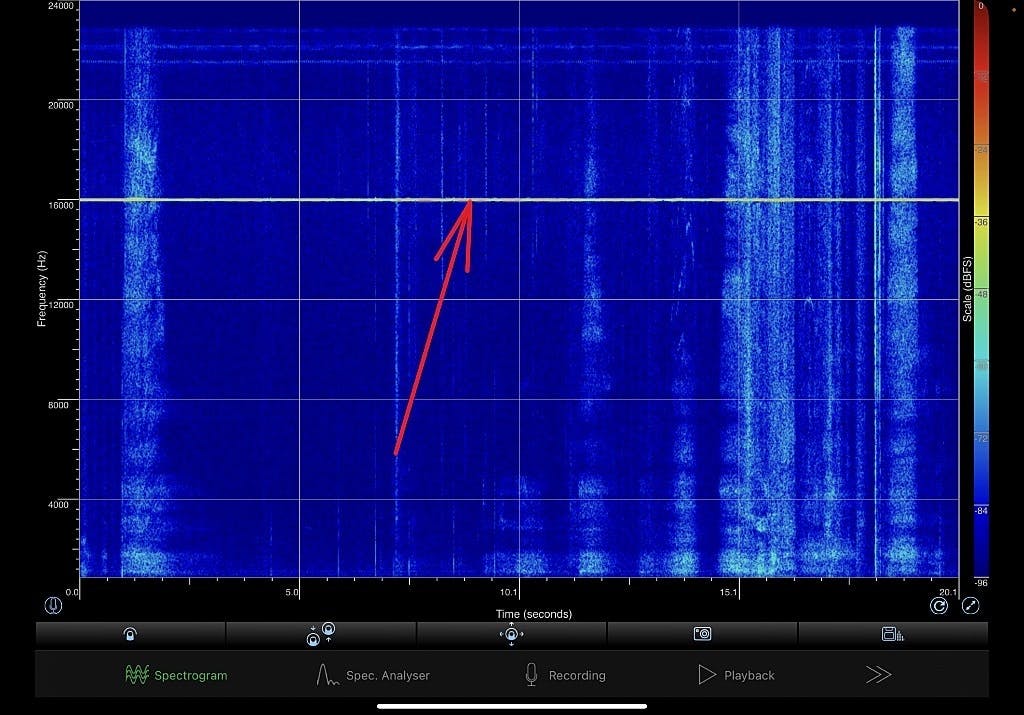Click the green Spectrogram waveform icon
Screen dimensions: 1024x715
coord(136,675)
